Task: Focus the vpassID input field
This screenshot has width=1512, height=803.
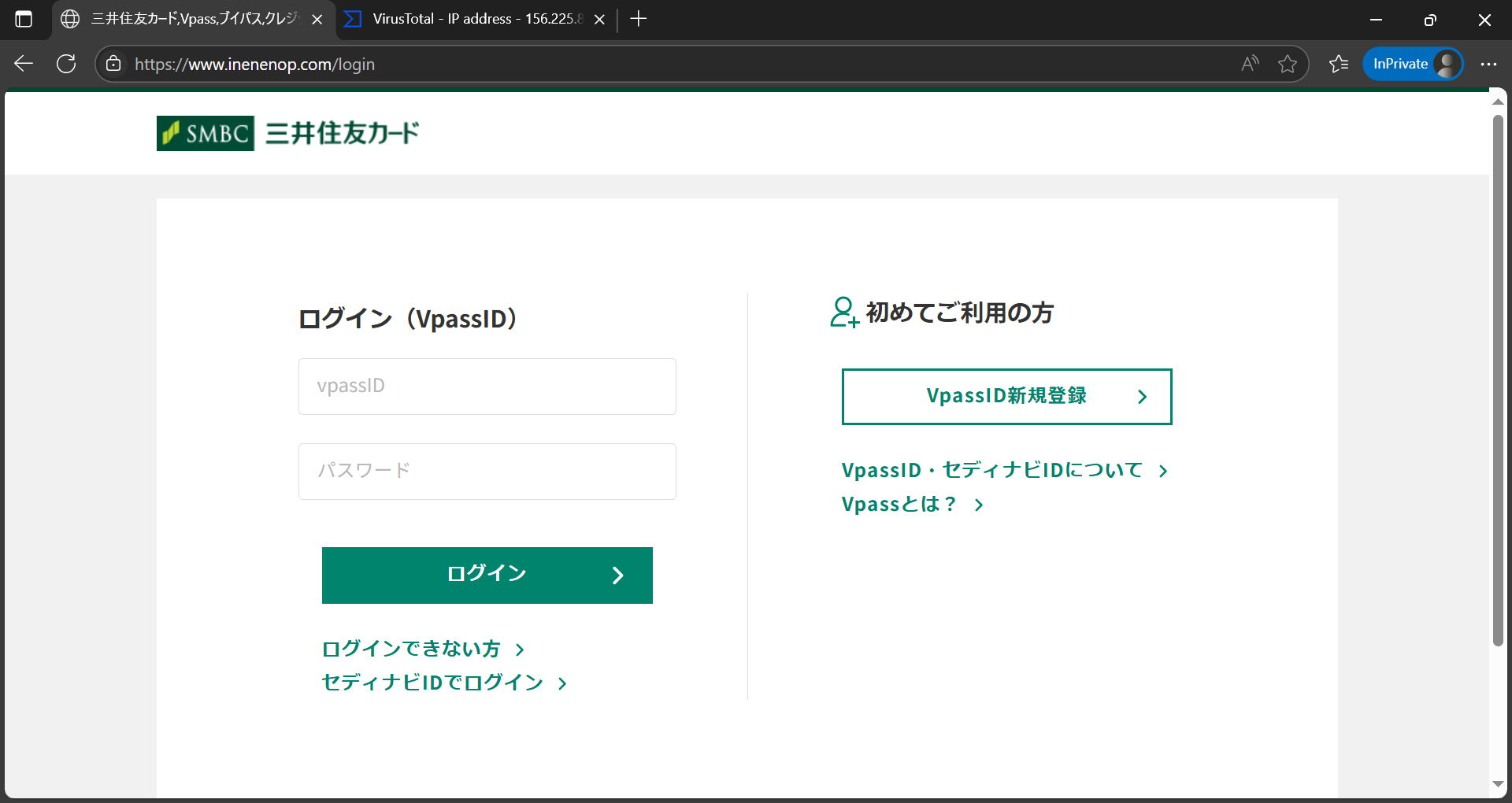Action: (487, 387)
